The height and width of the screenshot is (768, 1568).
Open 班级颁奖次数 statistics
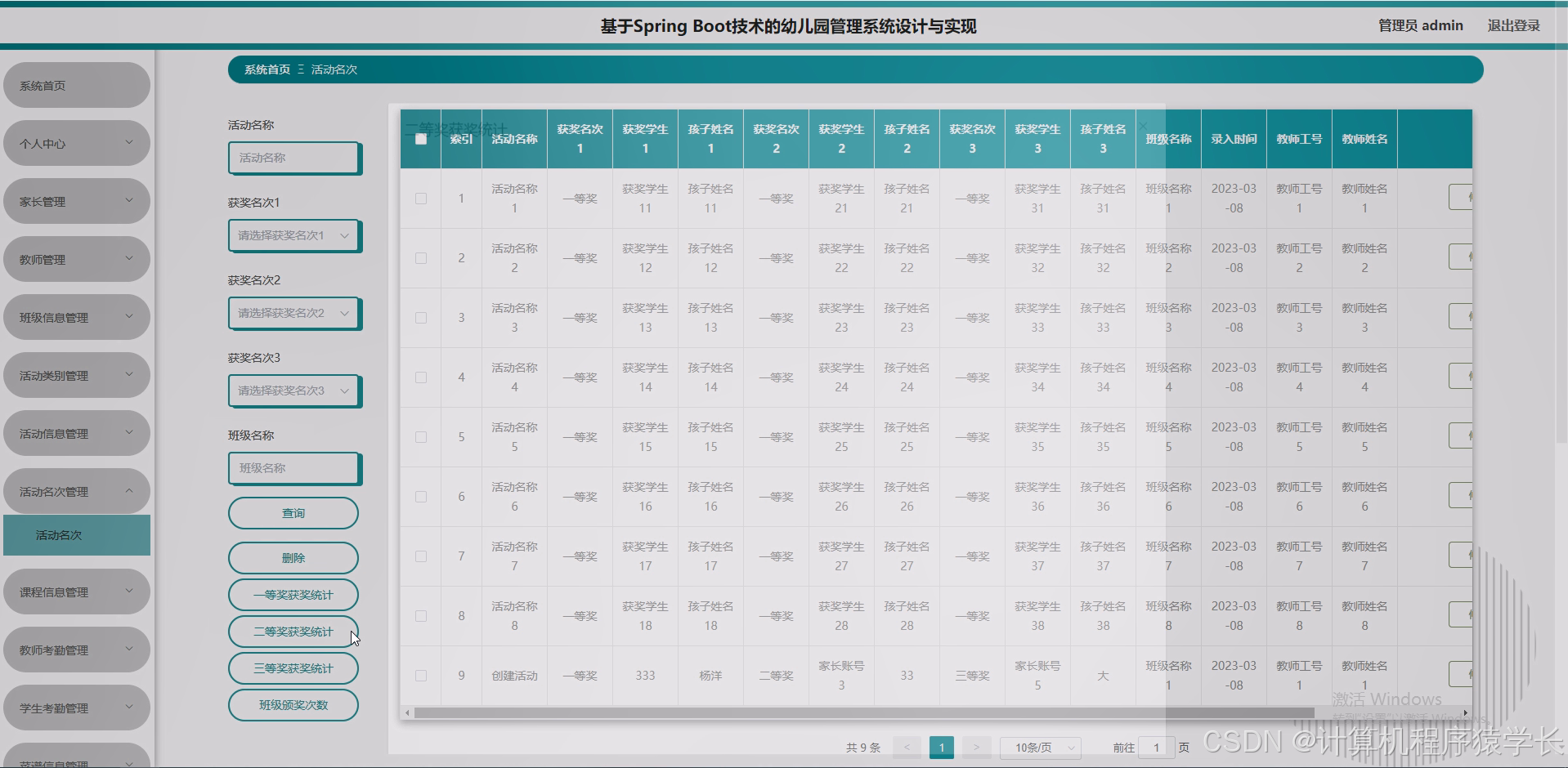(293, 705)
